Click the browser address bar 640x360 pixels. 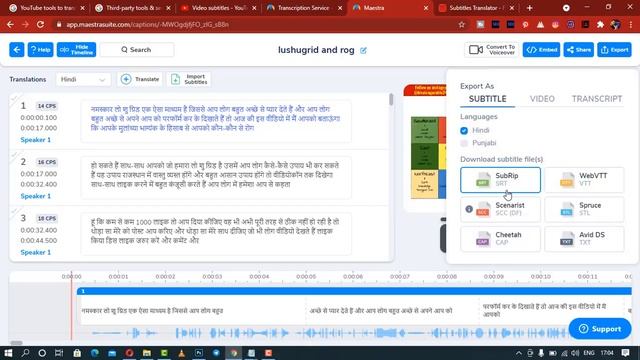click(261, 25)
